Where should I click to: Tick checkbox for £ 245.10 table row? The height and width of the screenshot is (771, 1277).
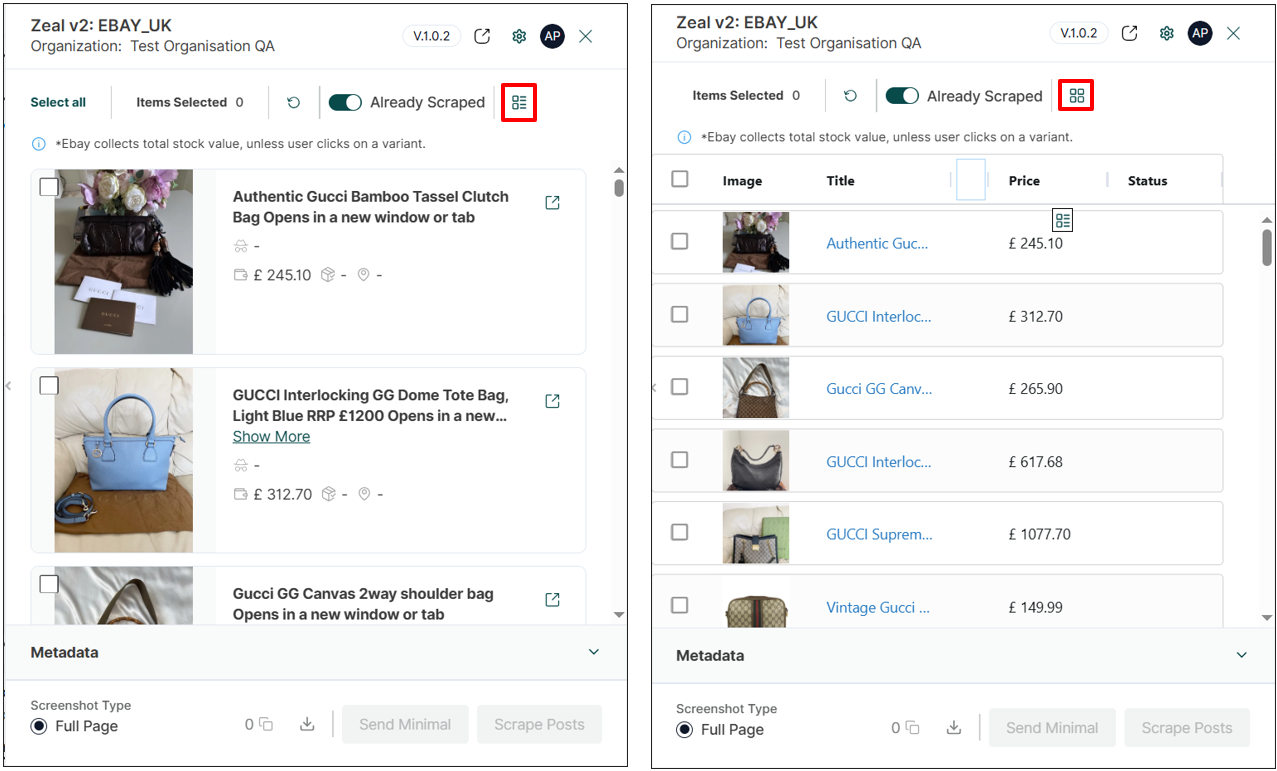(680, 241)
